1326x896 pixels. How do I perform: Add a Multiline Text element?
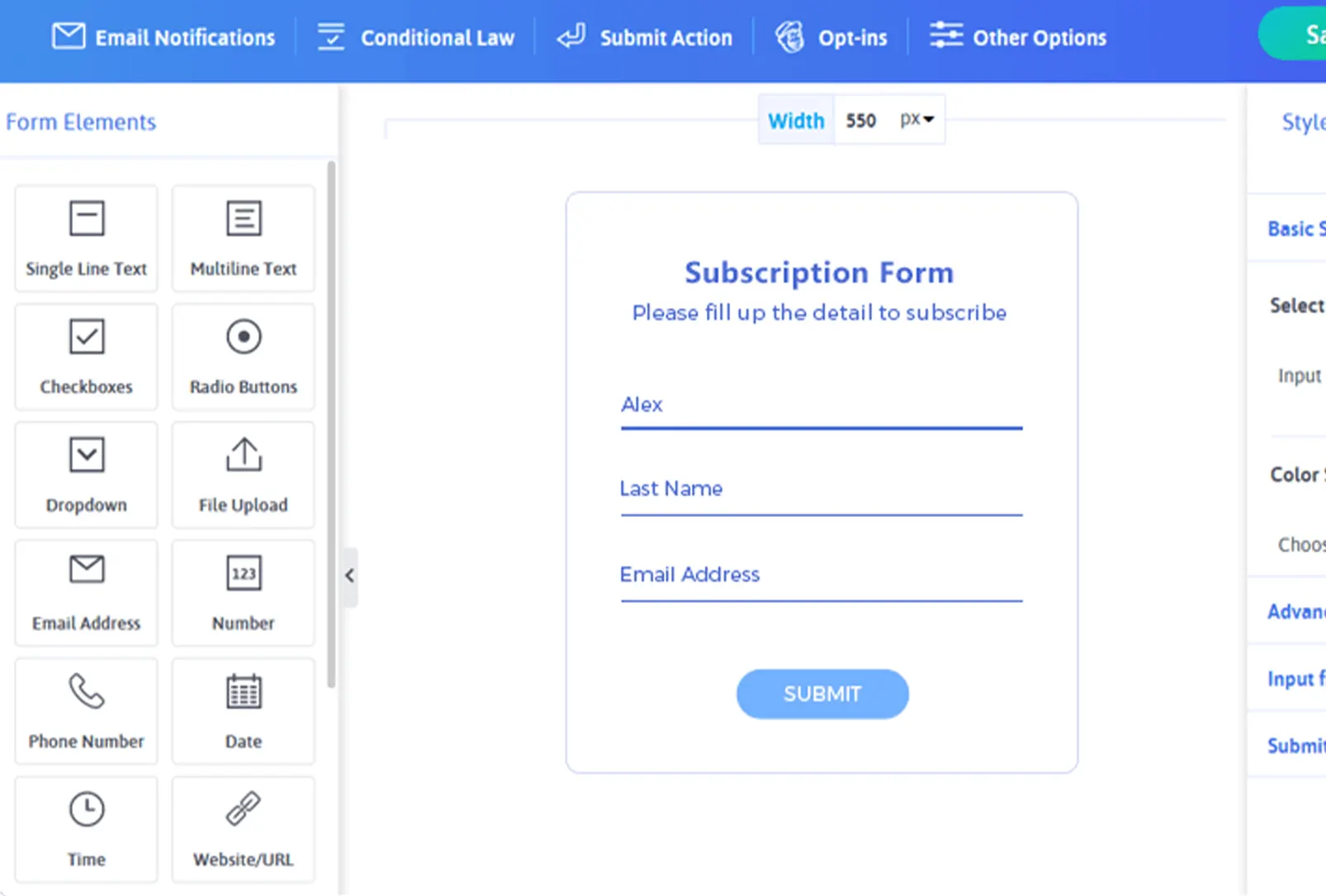point(243,238)
